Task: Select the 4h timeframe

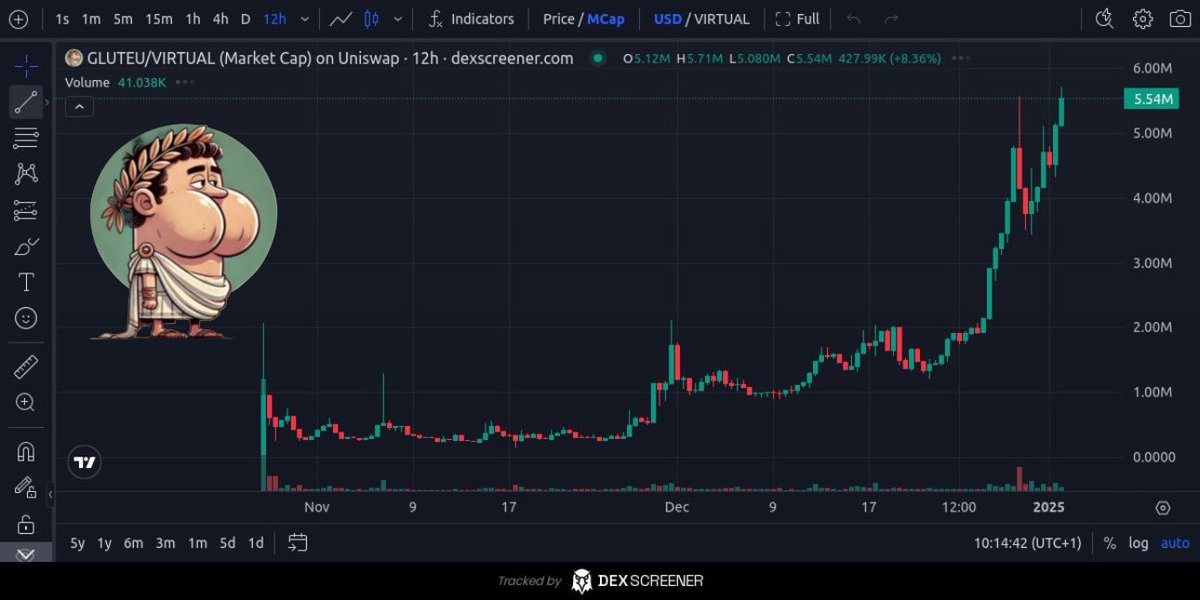Action: click(x=221, y=19)
